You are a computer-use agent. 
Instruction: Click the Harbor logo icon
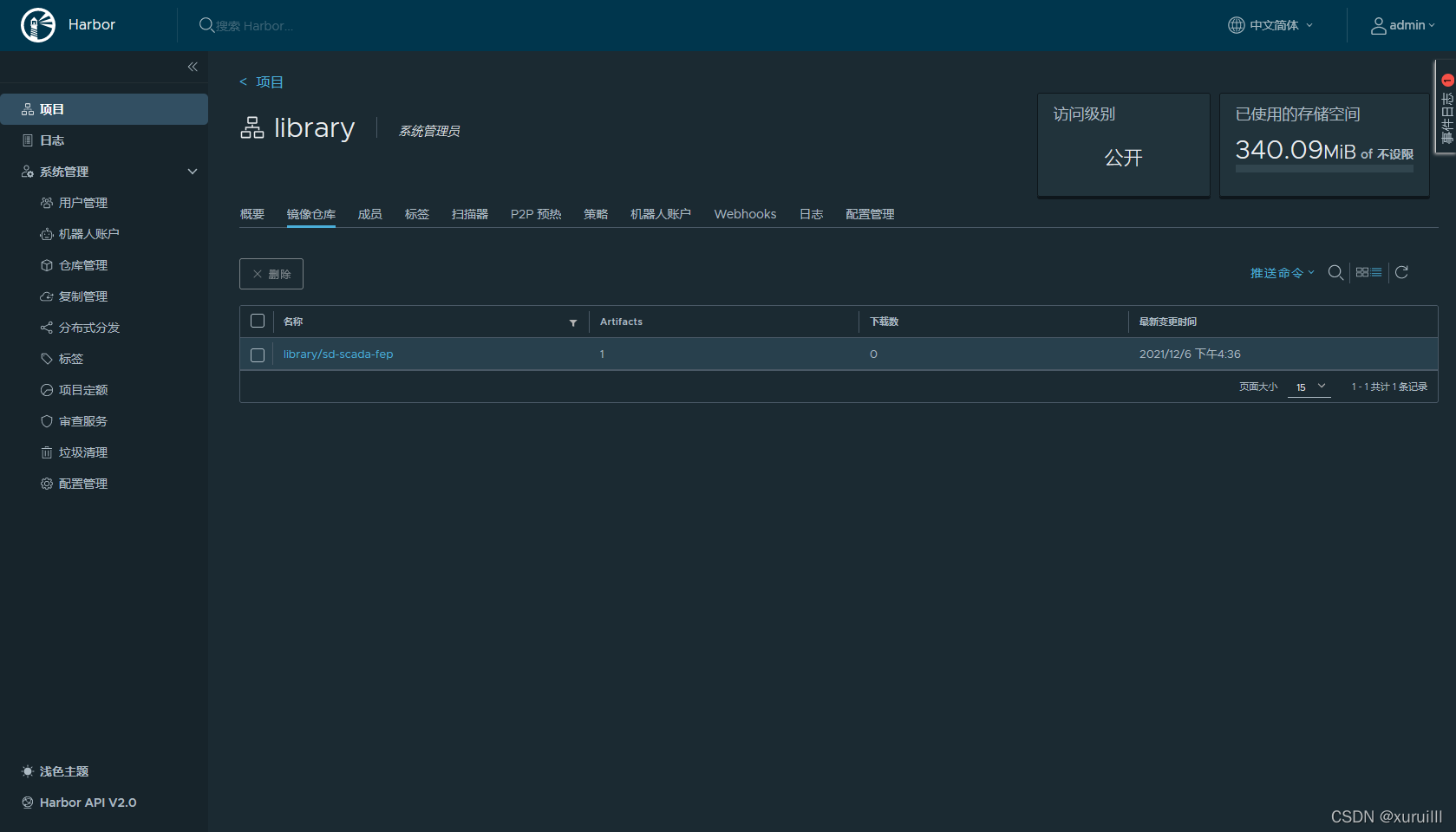(38, 25)
